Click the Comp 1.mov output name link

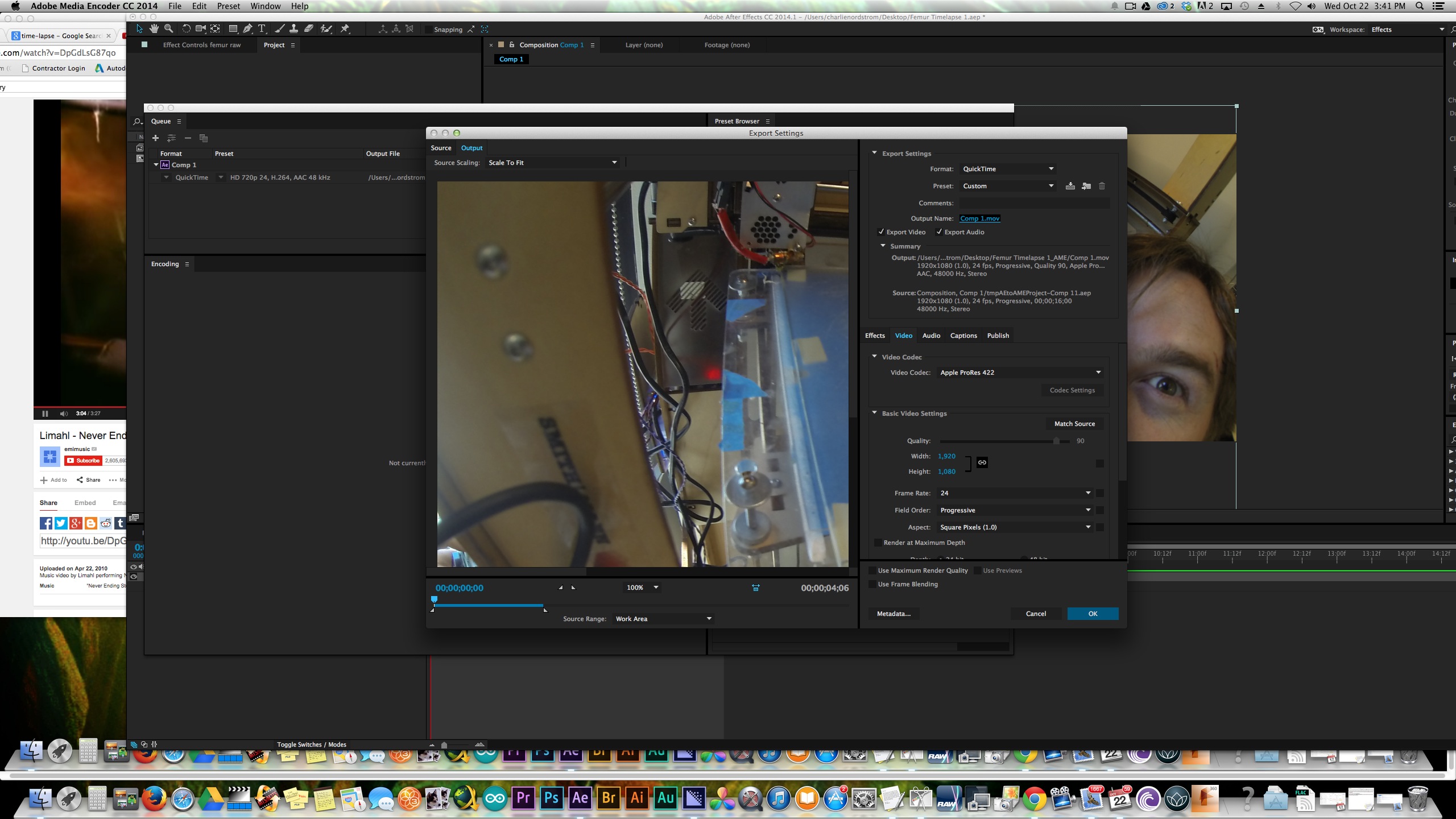click(x=979, y=218)
